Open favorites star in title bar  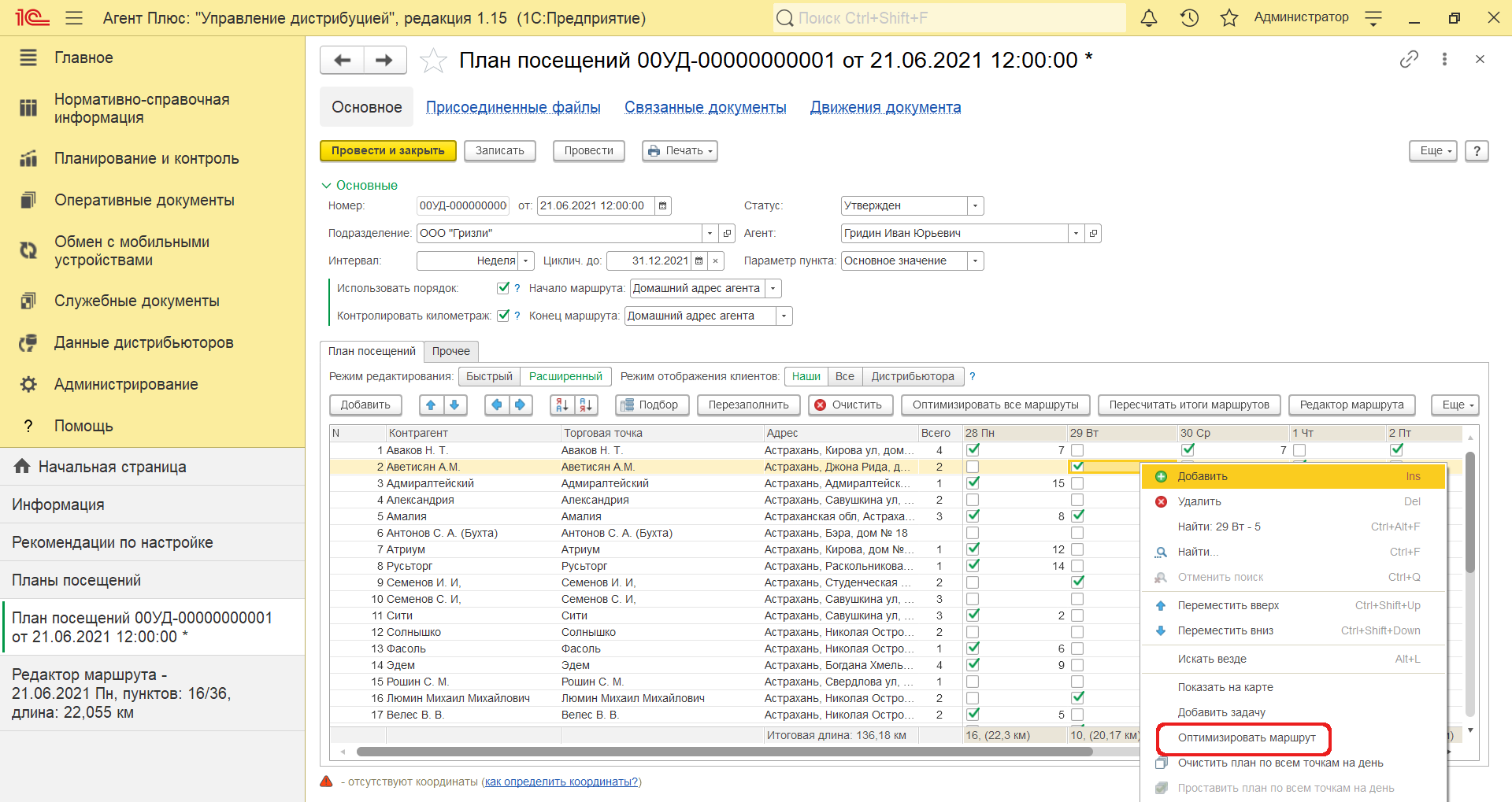tap(1229, 17)
